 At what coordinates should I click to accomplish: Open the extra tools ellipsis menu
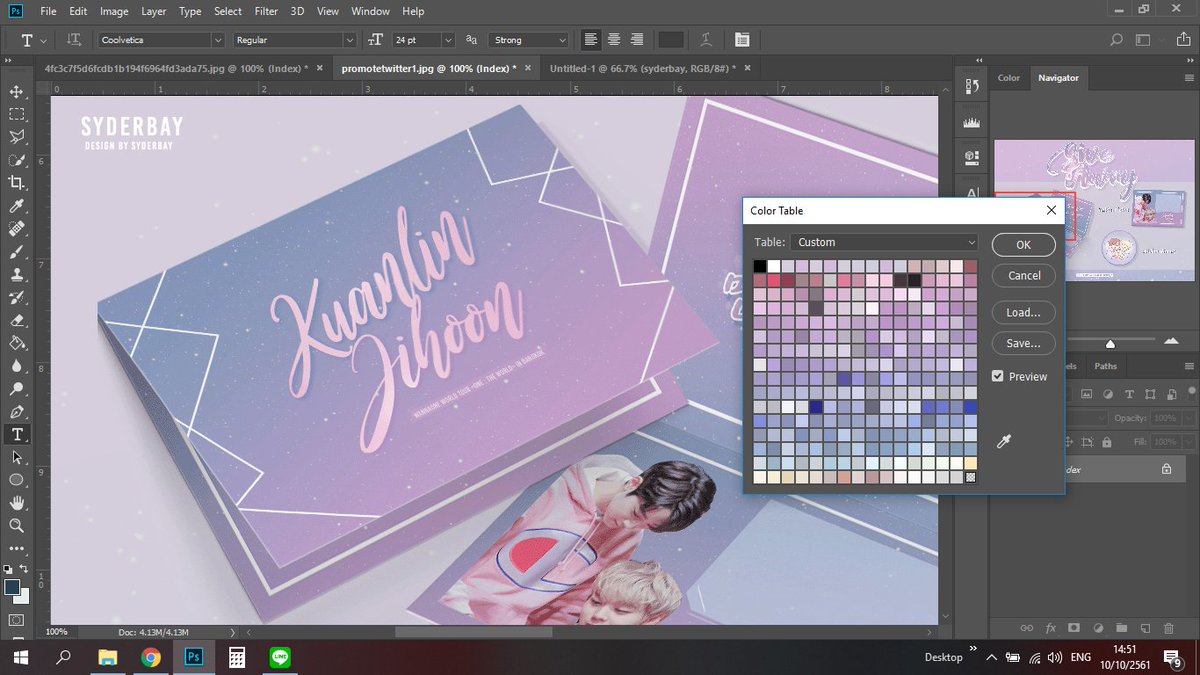(x=16, y=548)
